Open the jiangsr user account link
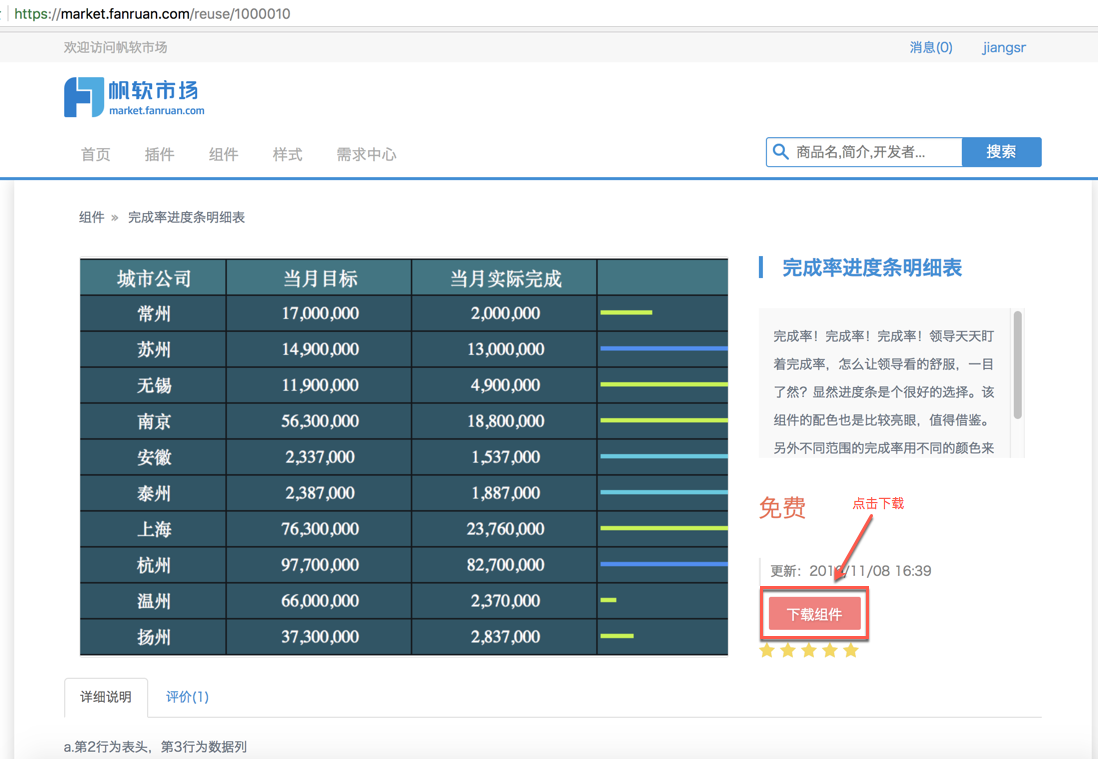The width and height of the screenshot is (1098, 759). (x=1003, y=47)
